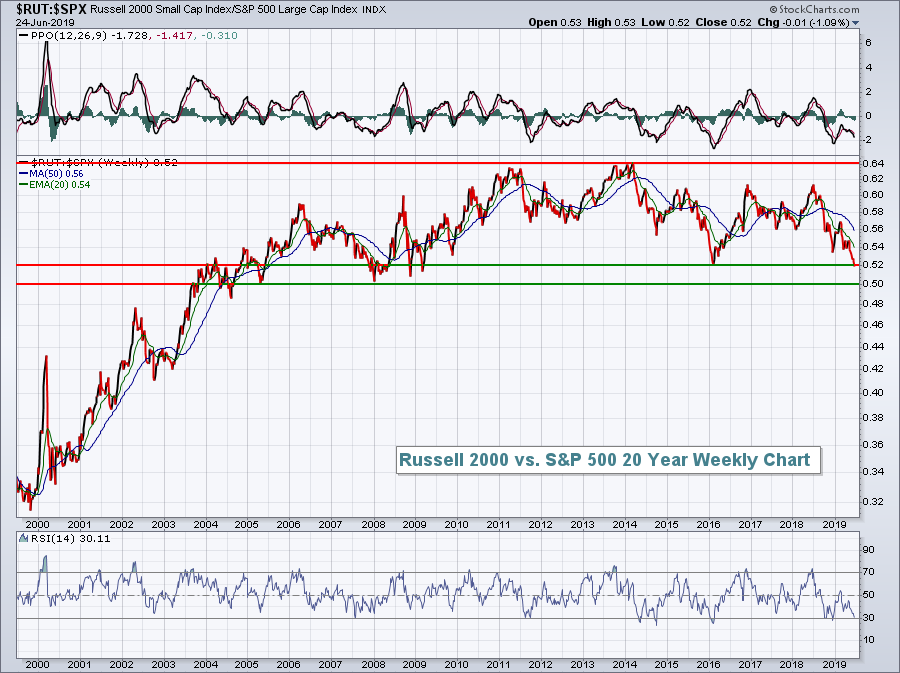Click the $RUT:$SPX (Weekly) legend label
Viewport: 900px width, 673px height.
pyautogui.click(x=90, y=162)
